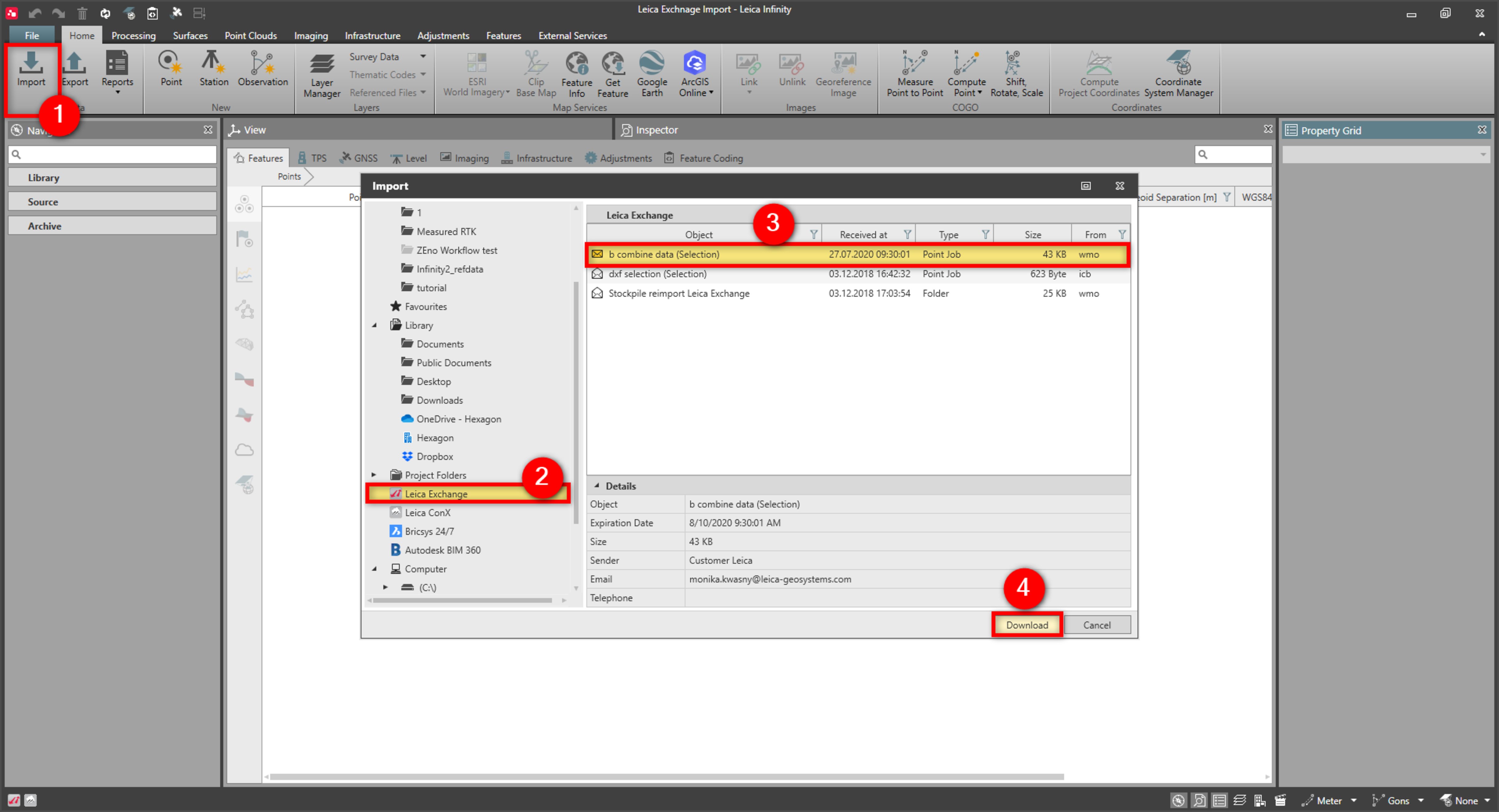Click the Navigator search field
The height and width of the screenshot is (812, 1499).
pyautogui.click(x=112, y=154)
